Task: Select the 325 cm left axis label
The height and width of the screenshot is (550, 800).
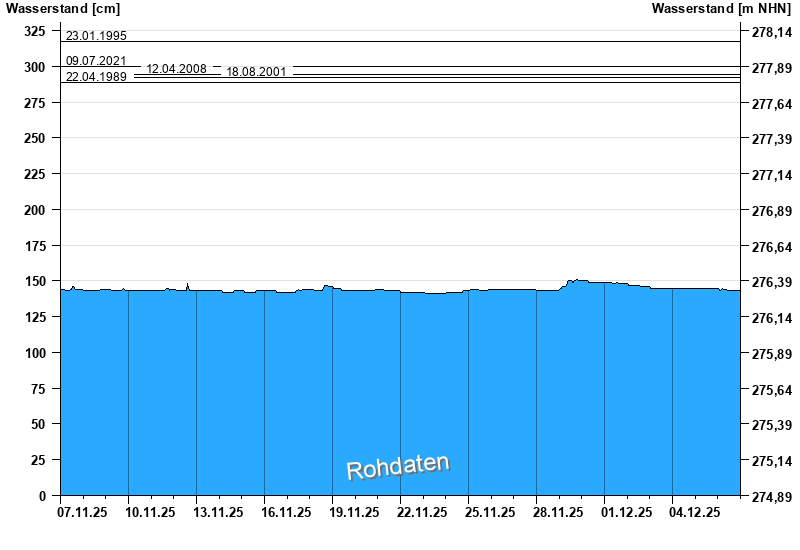Action: (x=35, y=31)
